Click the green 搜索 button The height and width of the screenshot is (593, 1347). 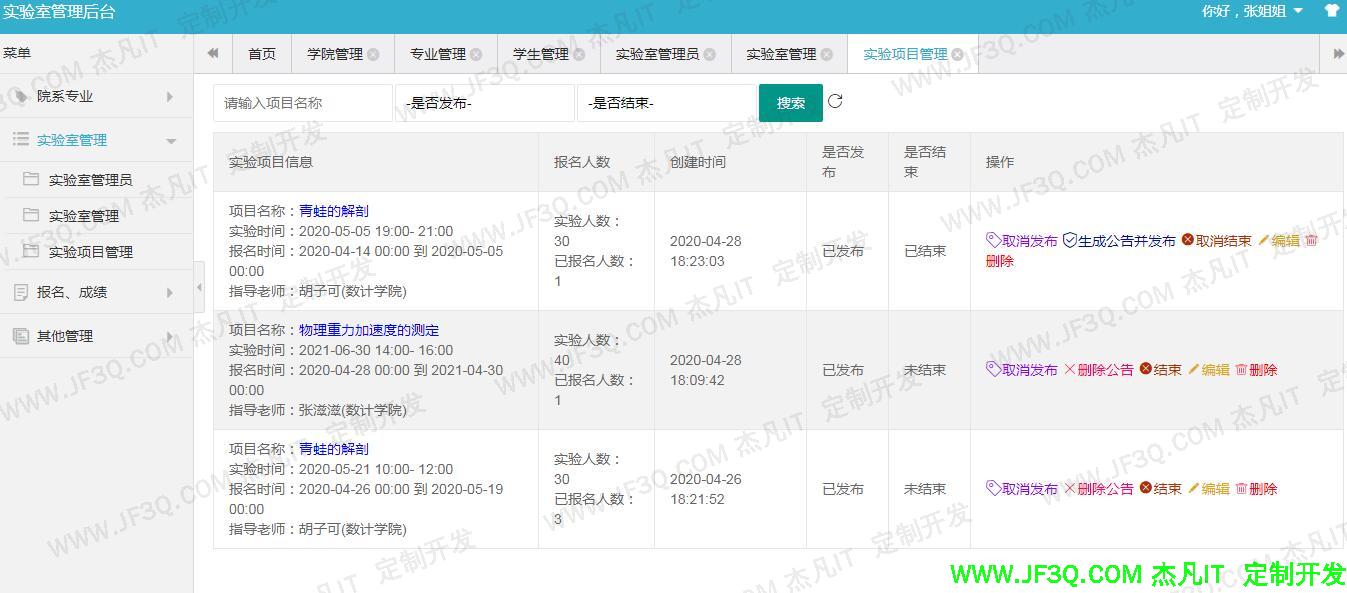790,101
